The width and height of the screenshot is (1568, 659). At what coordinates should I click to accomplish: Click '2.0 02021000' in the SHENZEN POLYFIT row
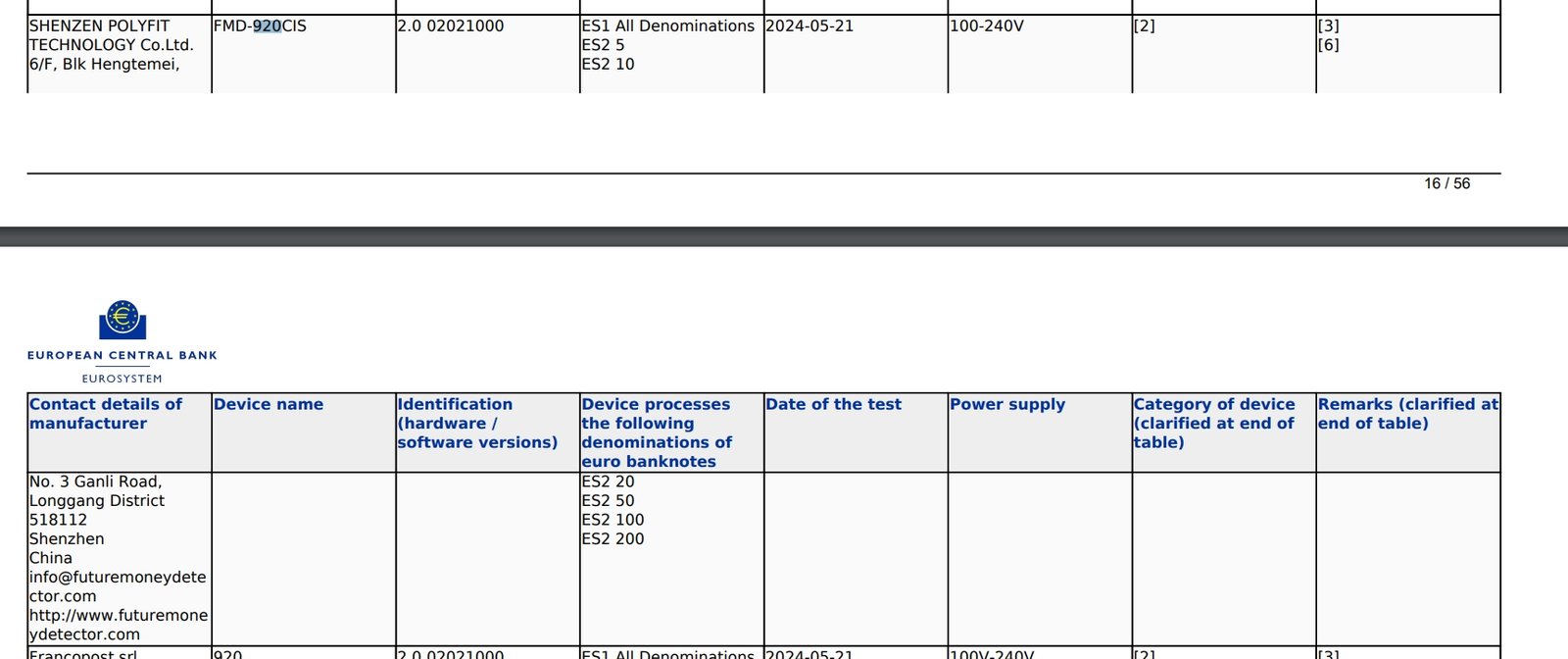pos(451,26)
